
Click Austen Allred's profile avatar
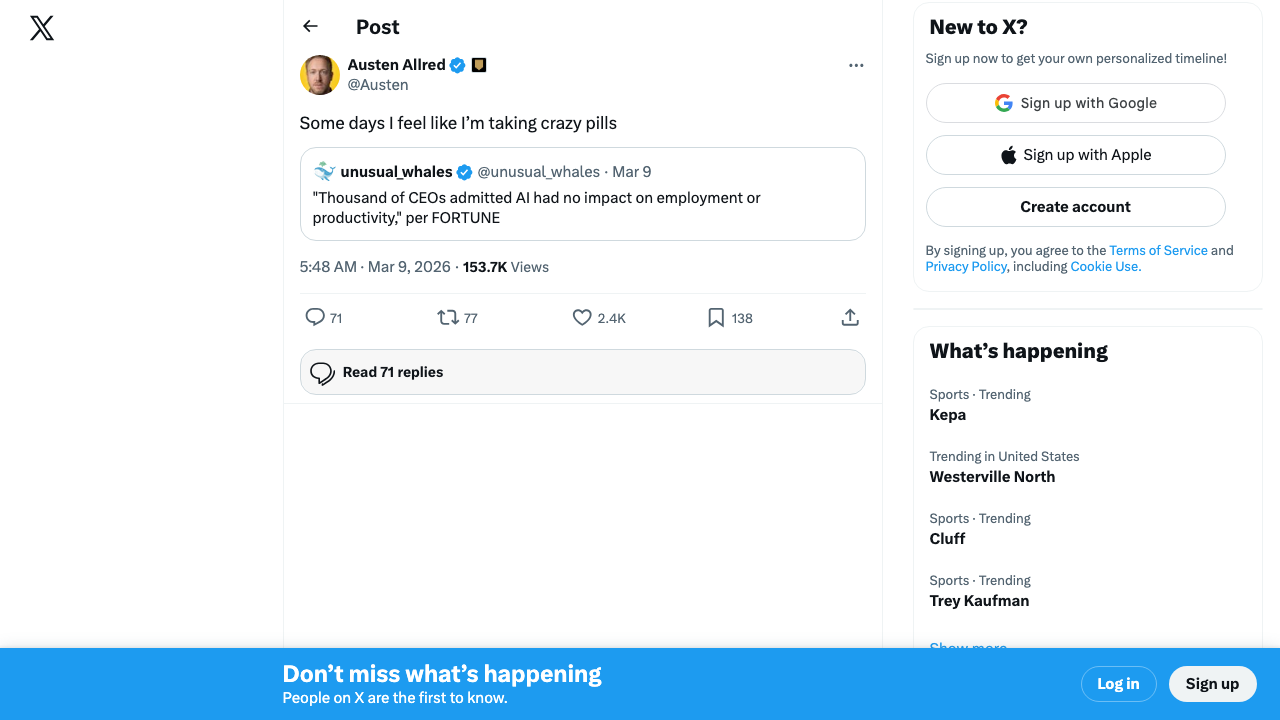320,75
